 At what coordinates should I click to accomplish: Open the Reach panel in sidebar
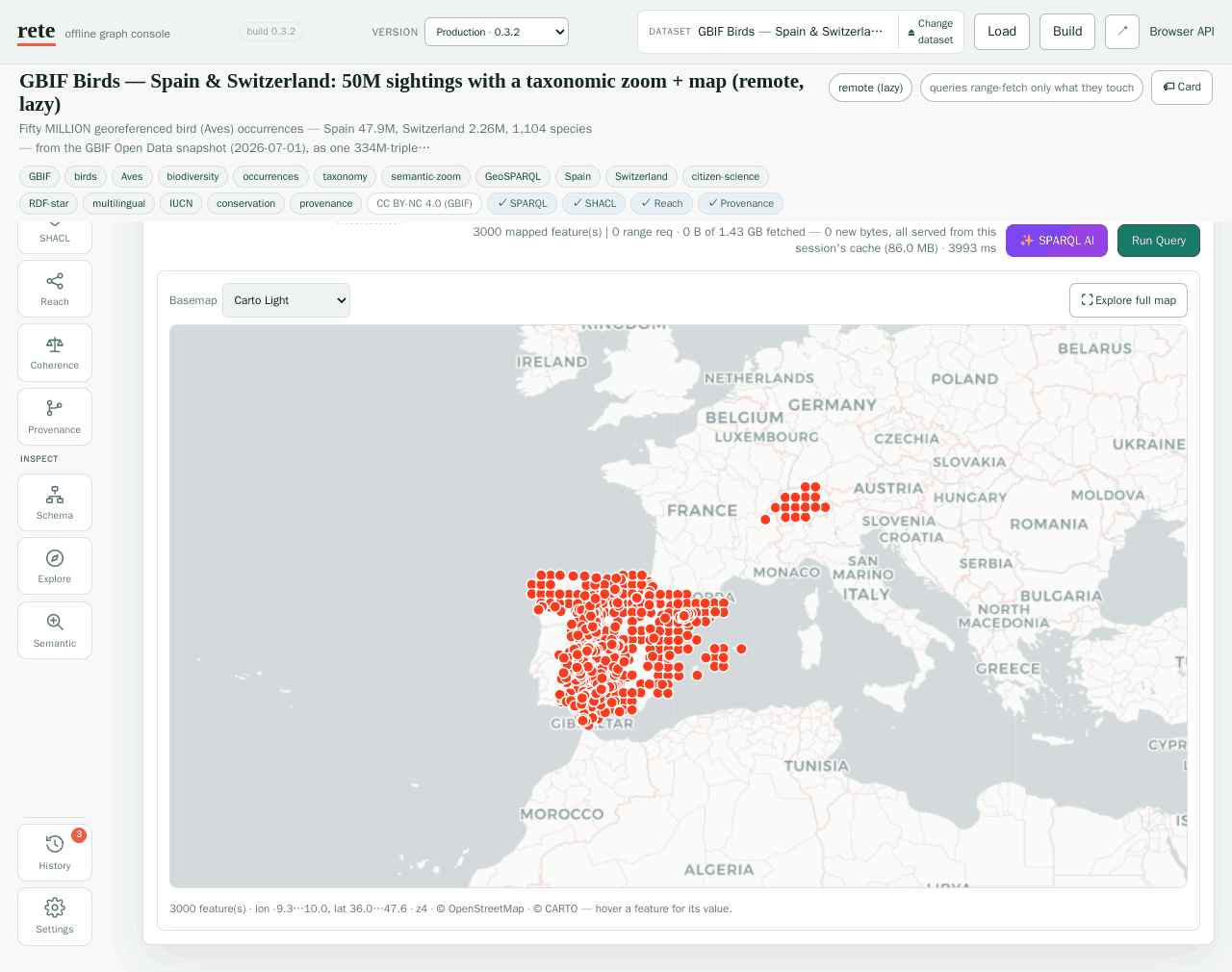tap(55, 289)
